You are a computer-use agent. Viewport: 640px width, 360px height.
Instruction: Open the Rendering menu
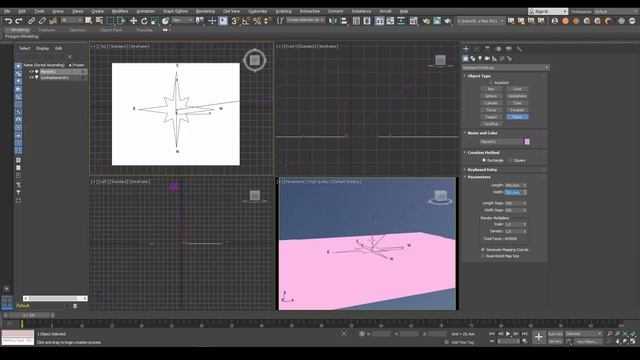point(205,11)
